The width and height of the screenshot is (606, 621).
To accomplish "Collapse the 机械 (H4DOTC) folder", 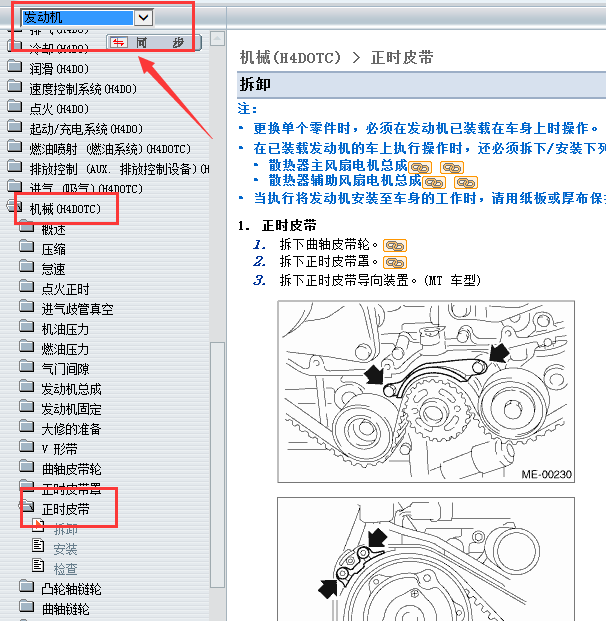I will (14, 208).
